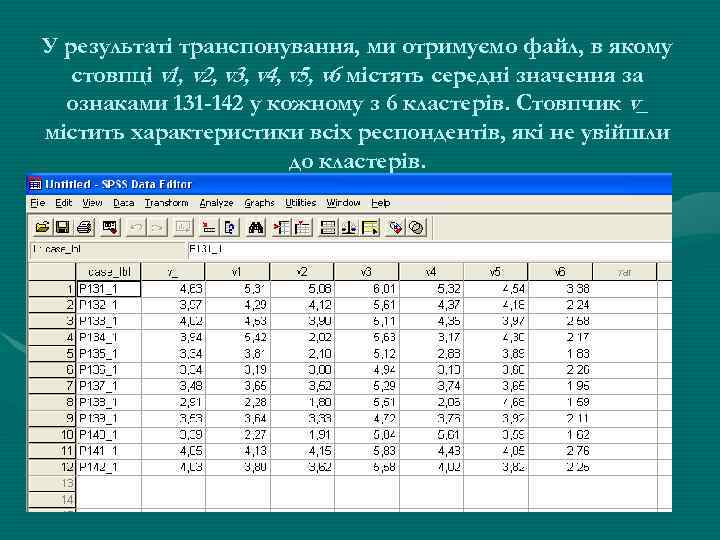Image resolution: width=720 pixels, height=540 pixels.
Task: Open the Transform menu
Action: click(167, 202)
